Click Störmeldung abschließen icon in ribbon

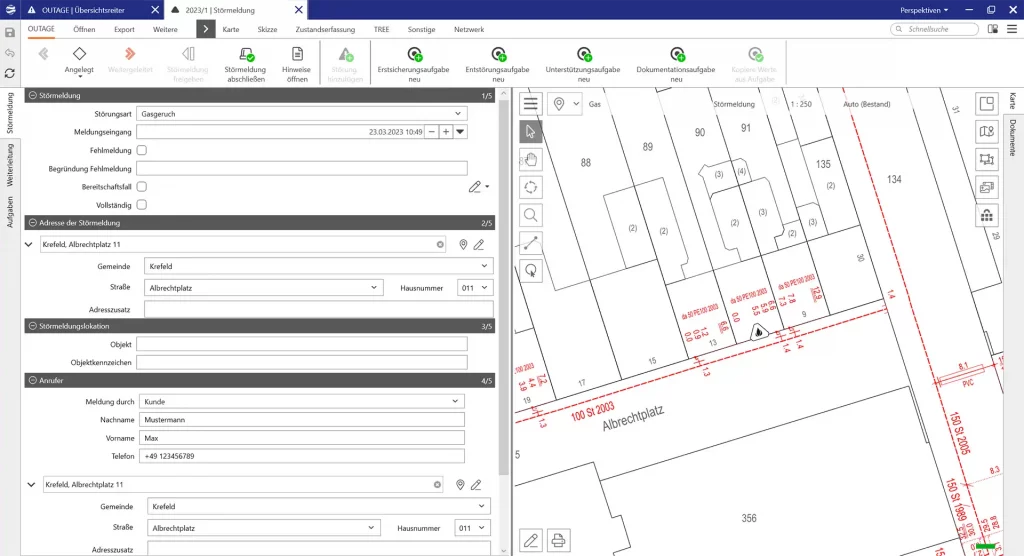click(245, 55)
